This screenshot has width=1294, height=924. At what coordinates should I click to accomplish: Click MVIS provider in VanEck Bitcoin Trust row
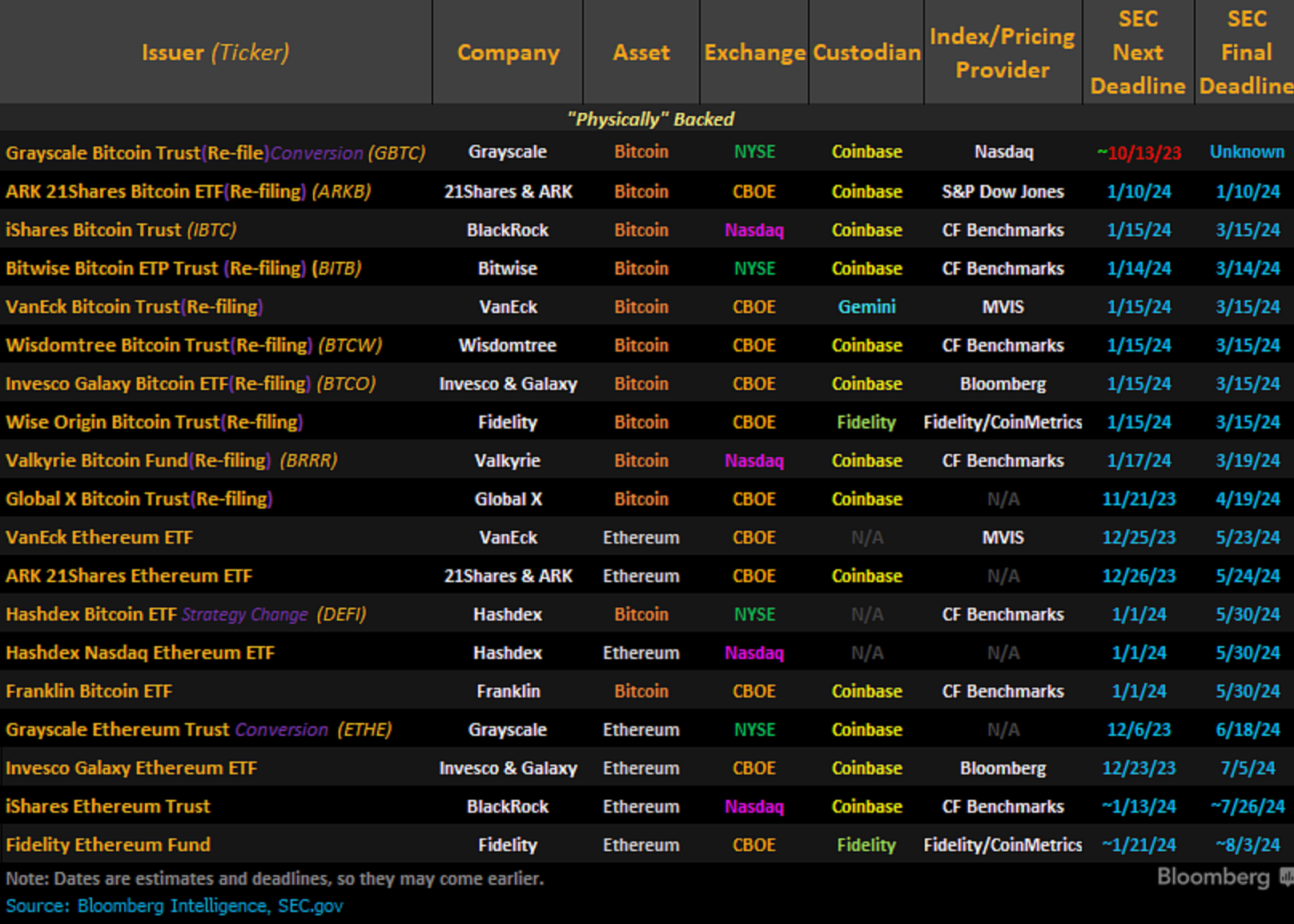tap(1003, 307)
